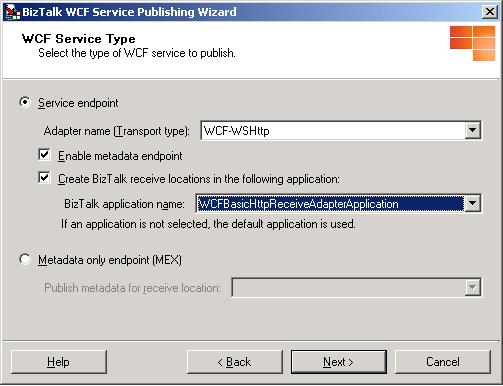Click the disabled receive location dropdown arrow

472,287
